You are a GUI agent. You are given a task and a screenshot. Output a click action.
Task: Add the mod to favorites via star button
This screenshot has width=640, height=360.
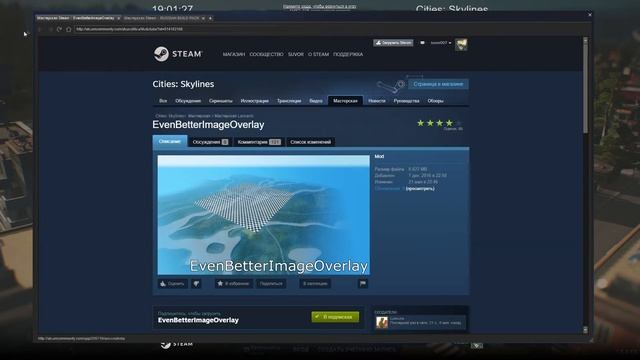coord(233,284)
